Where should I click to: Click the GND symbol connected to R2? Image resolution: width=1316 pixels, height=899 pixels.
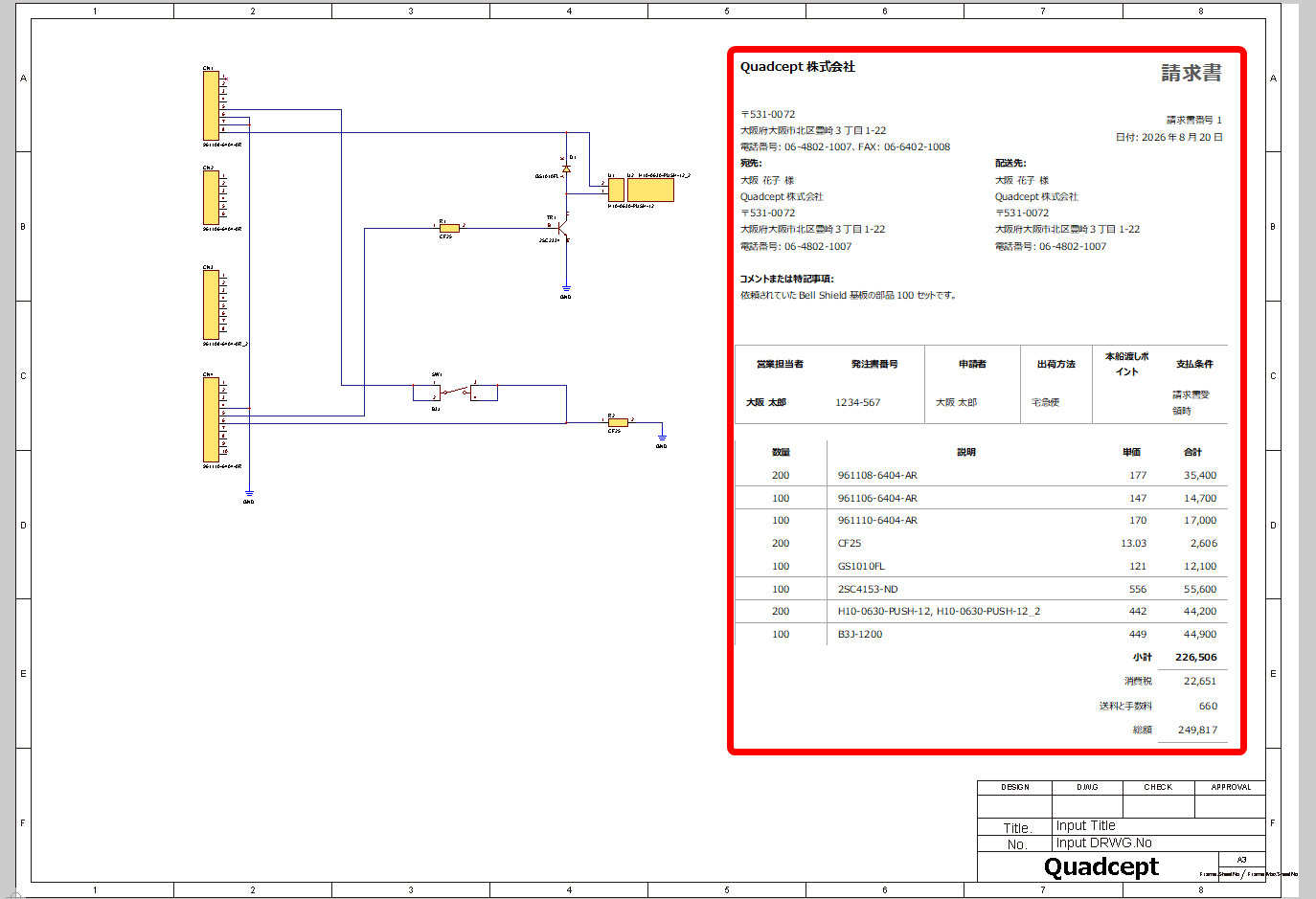pyautogui.click(x=661, y=438)
